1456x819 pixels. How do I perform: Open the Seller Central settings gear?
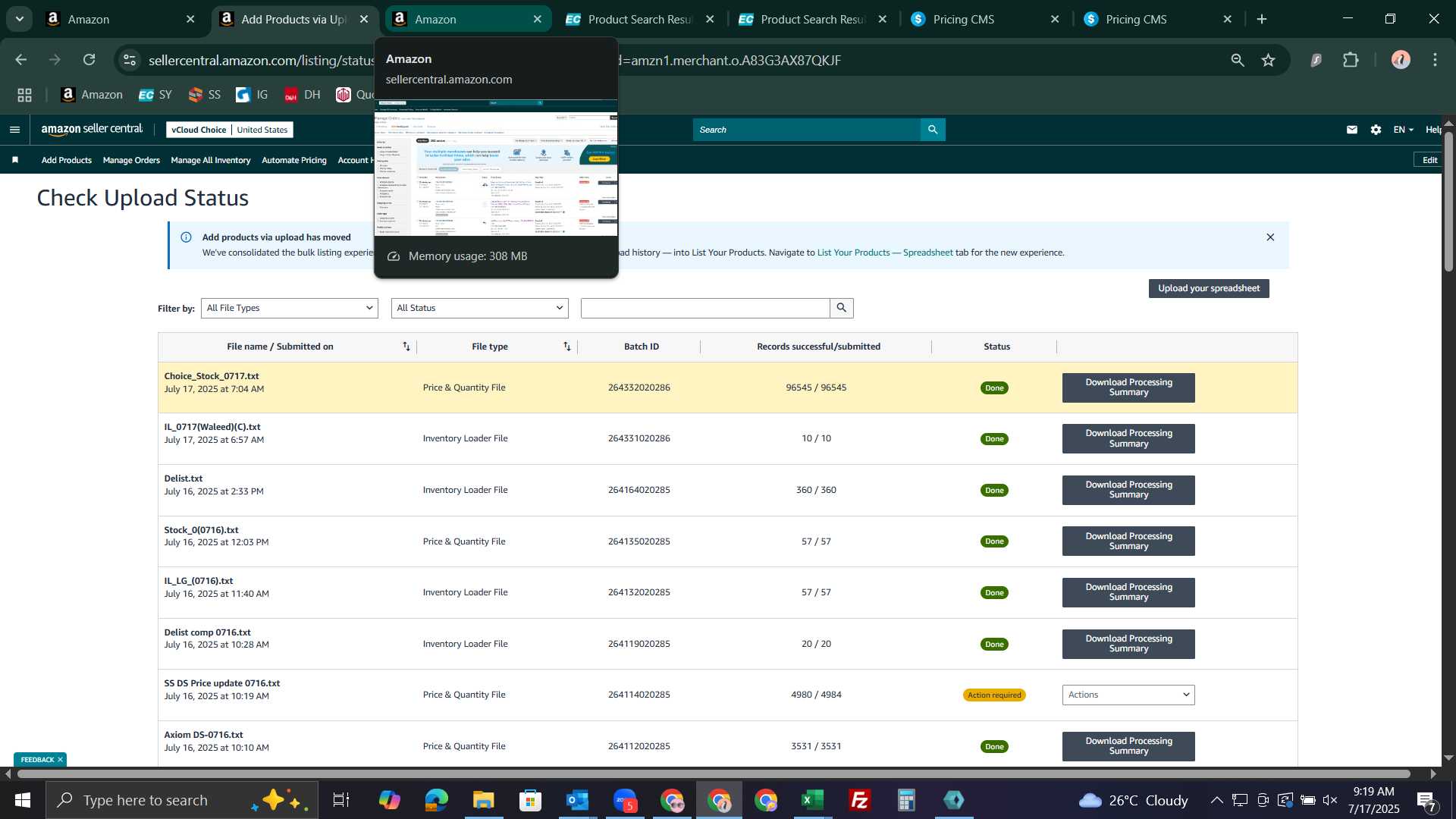1376,130
